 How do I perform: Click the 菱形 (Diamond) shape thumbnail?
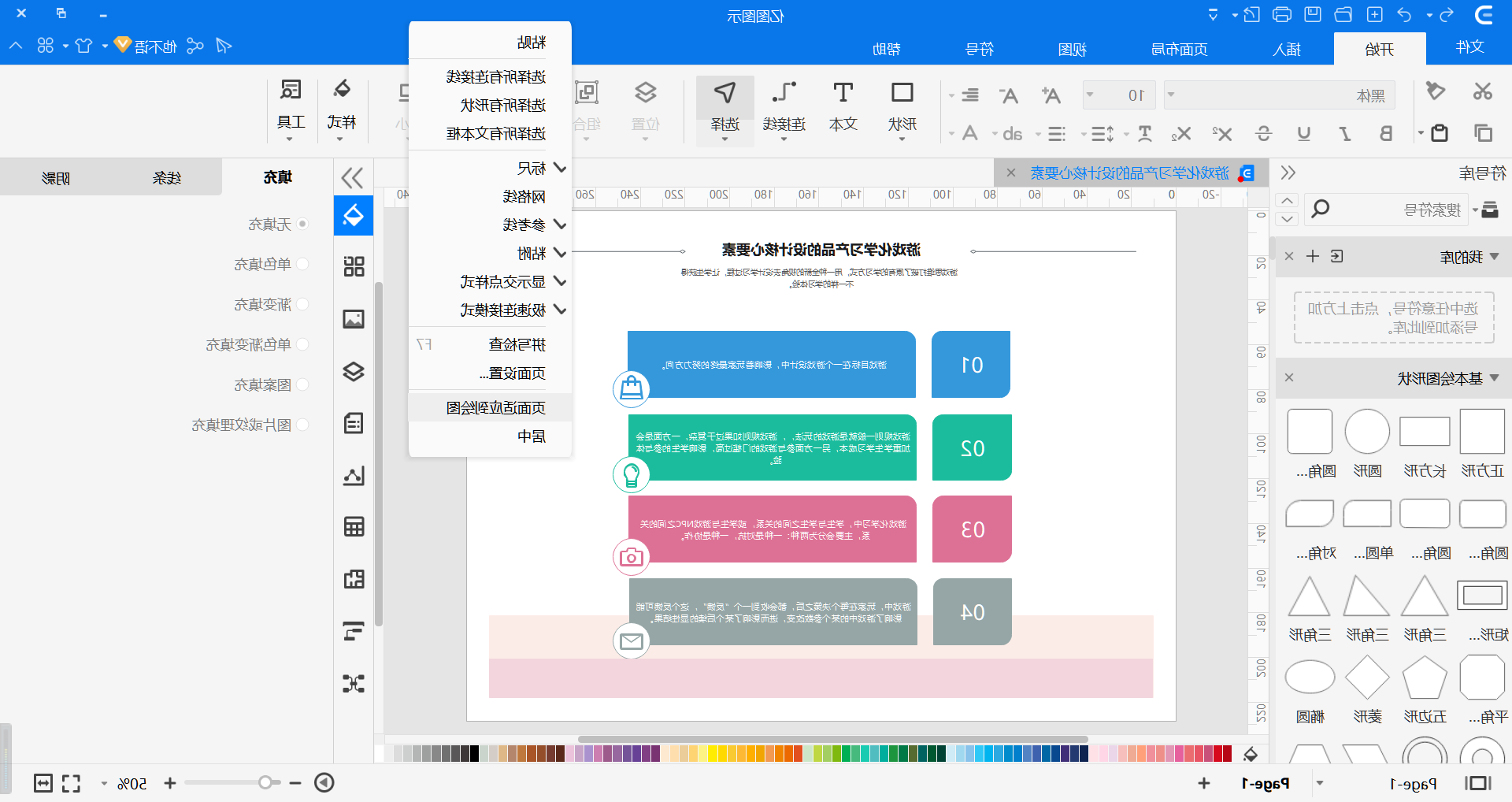(1367, 678)
